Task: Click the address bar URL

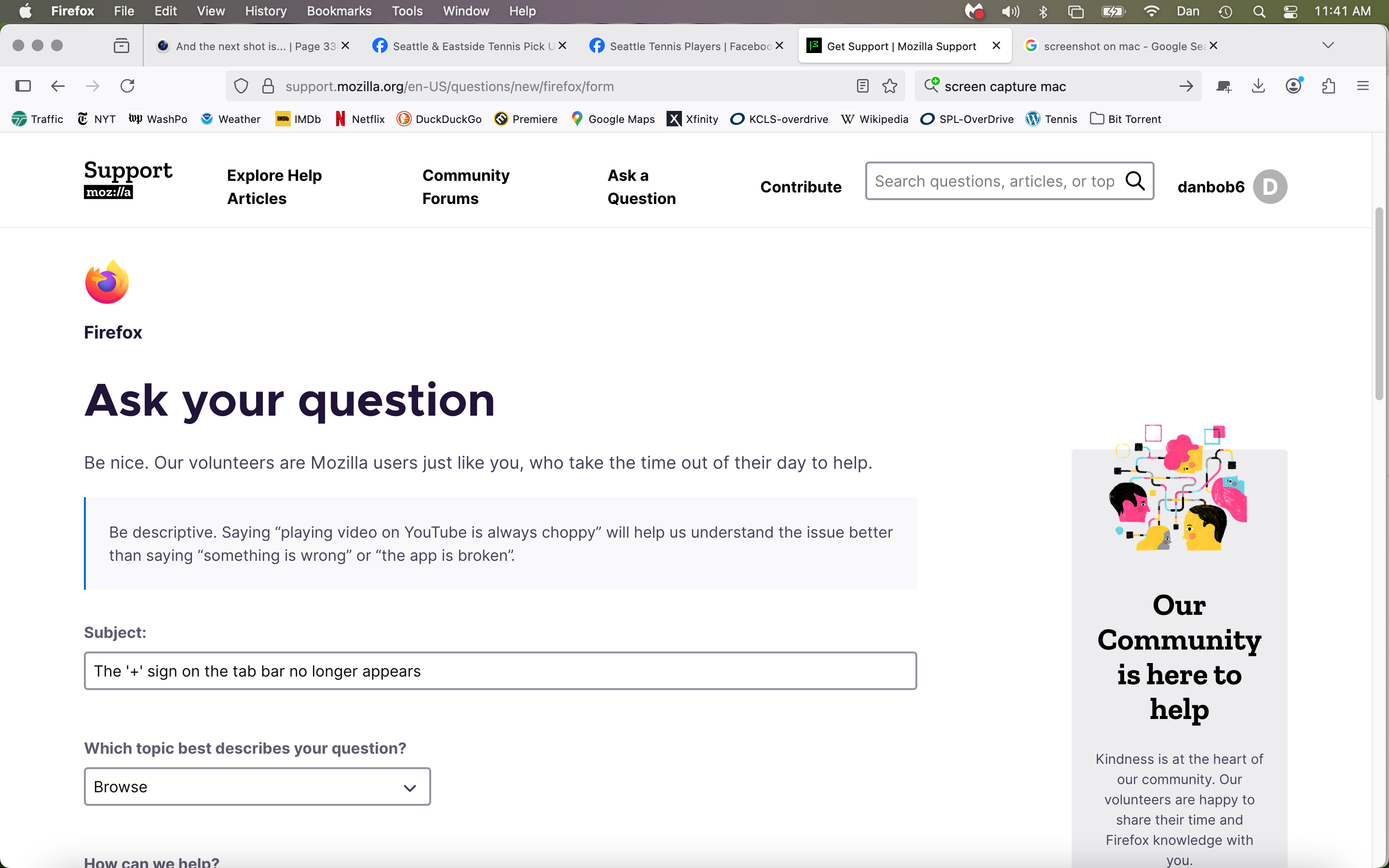Action: tap(449, 86)
